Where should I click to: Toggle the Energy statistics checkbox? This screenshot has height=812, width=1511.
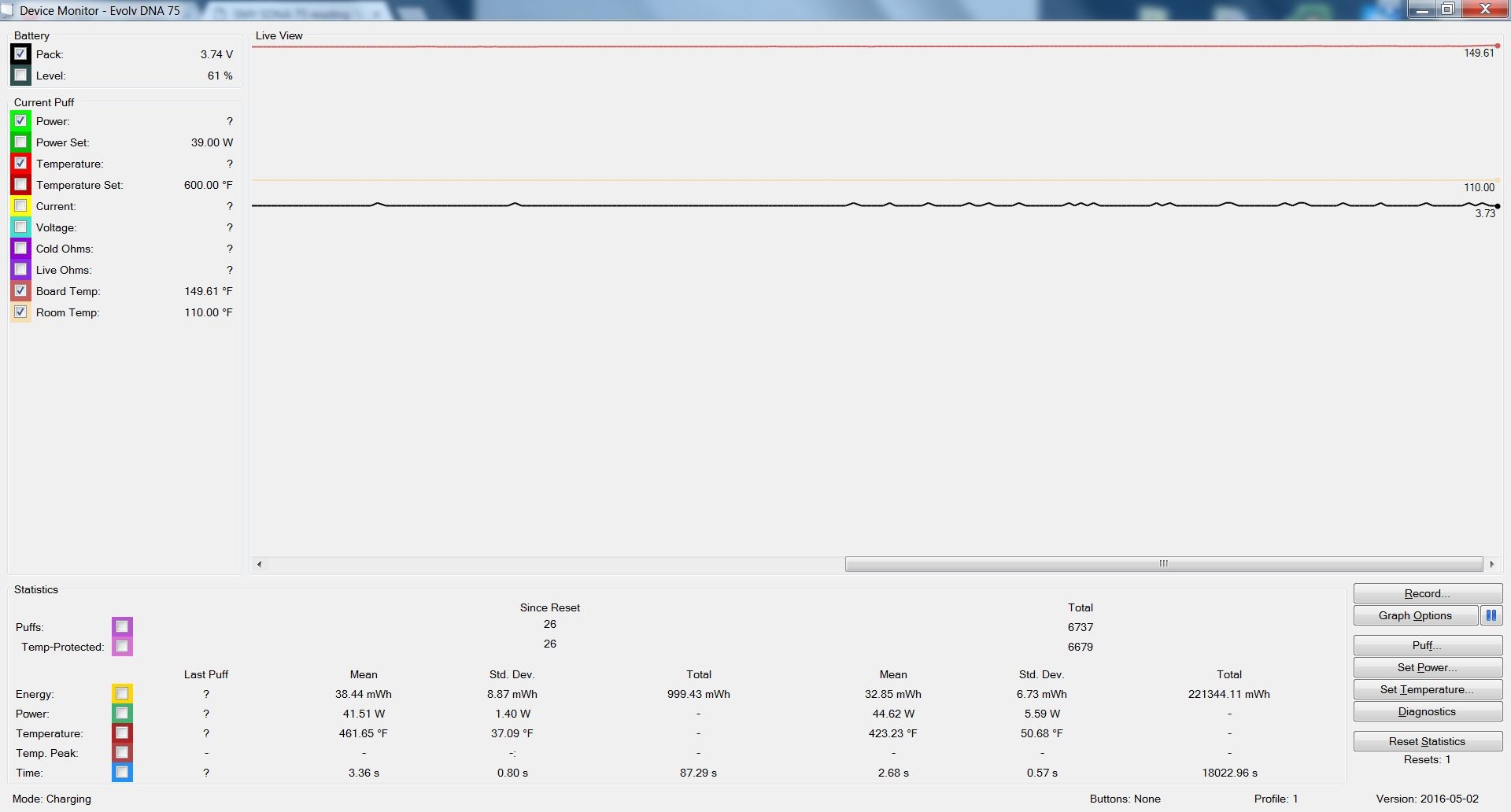(122, 694)
